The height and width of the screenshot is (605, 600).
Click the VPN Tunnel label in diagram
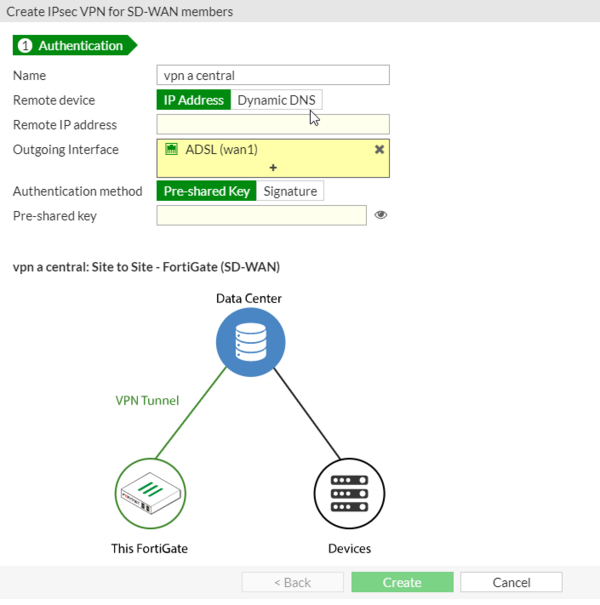(x=147, y=401)
